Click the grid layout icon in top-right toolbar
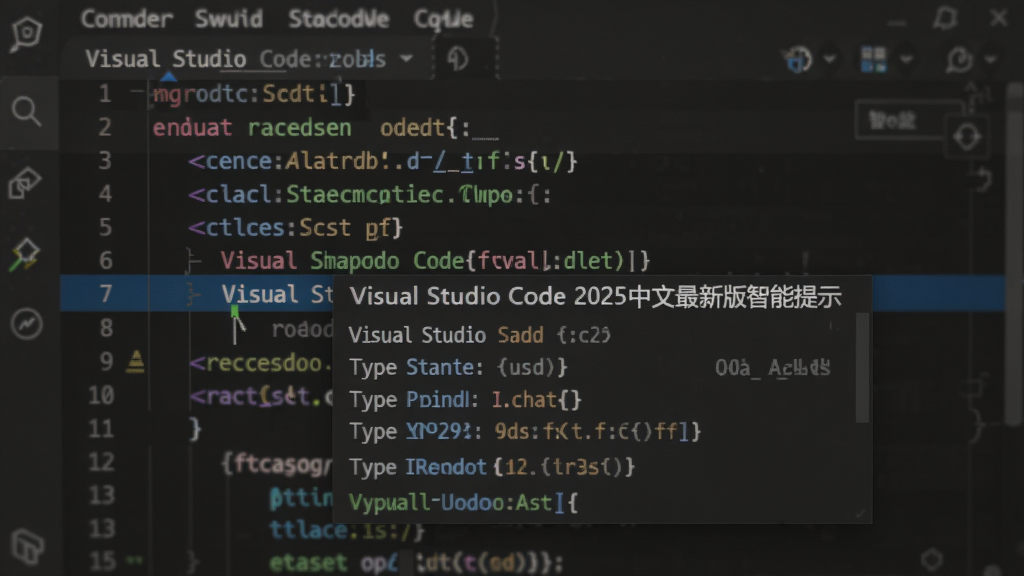1024x576 pixels. (874, 59)
